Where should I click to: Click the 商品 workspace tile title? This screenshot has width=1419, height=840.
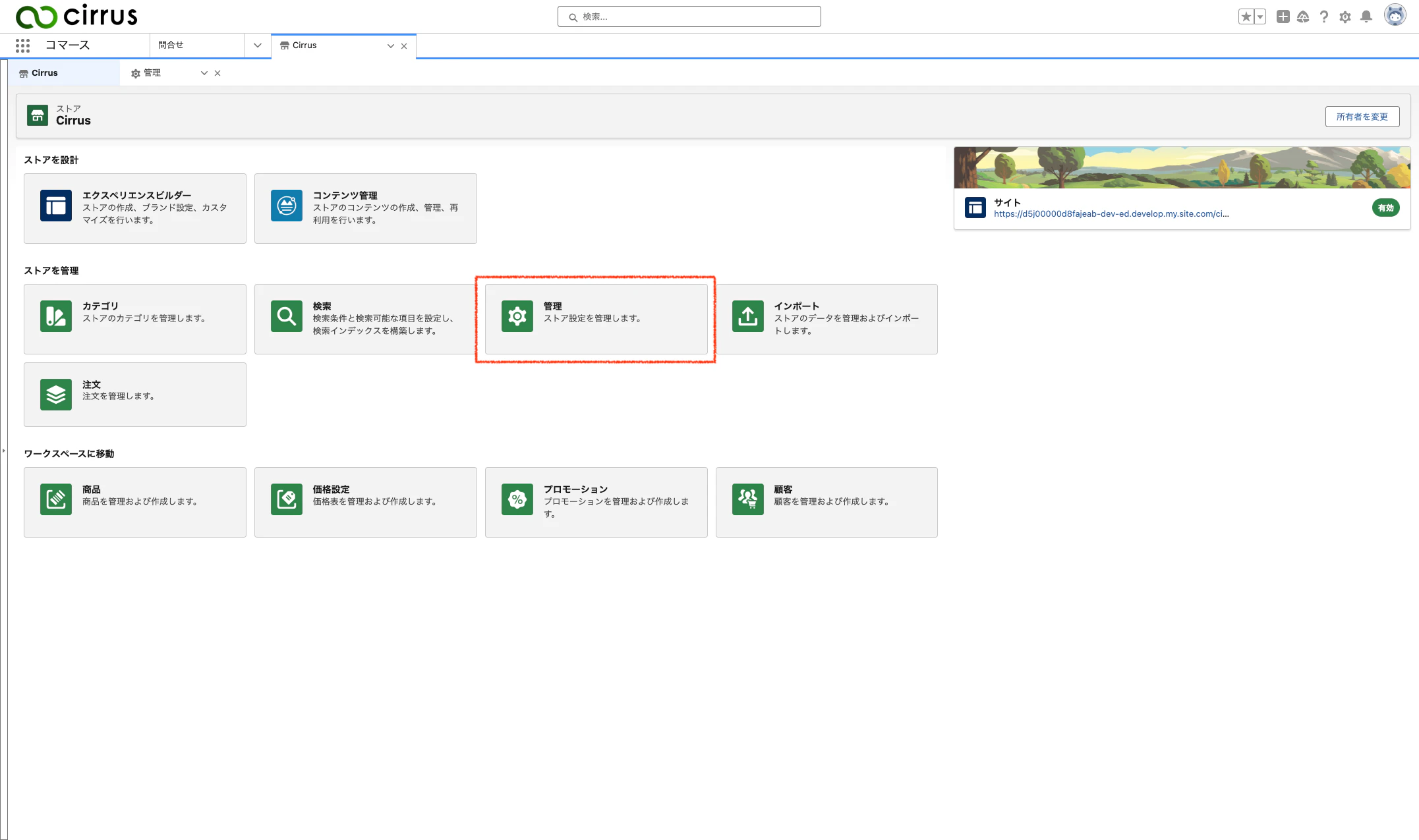(x=92, y=489)
